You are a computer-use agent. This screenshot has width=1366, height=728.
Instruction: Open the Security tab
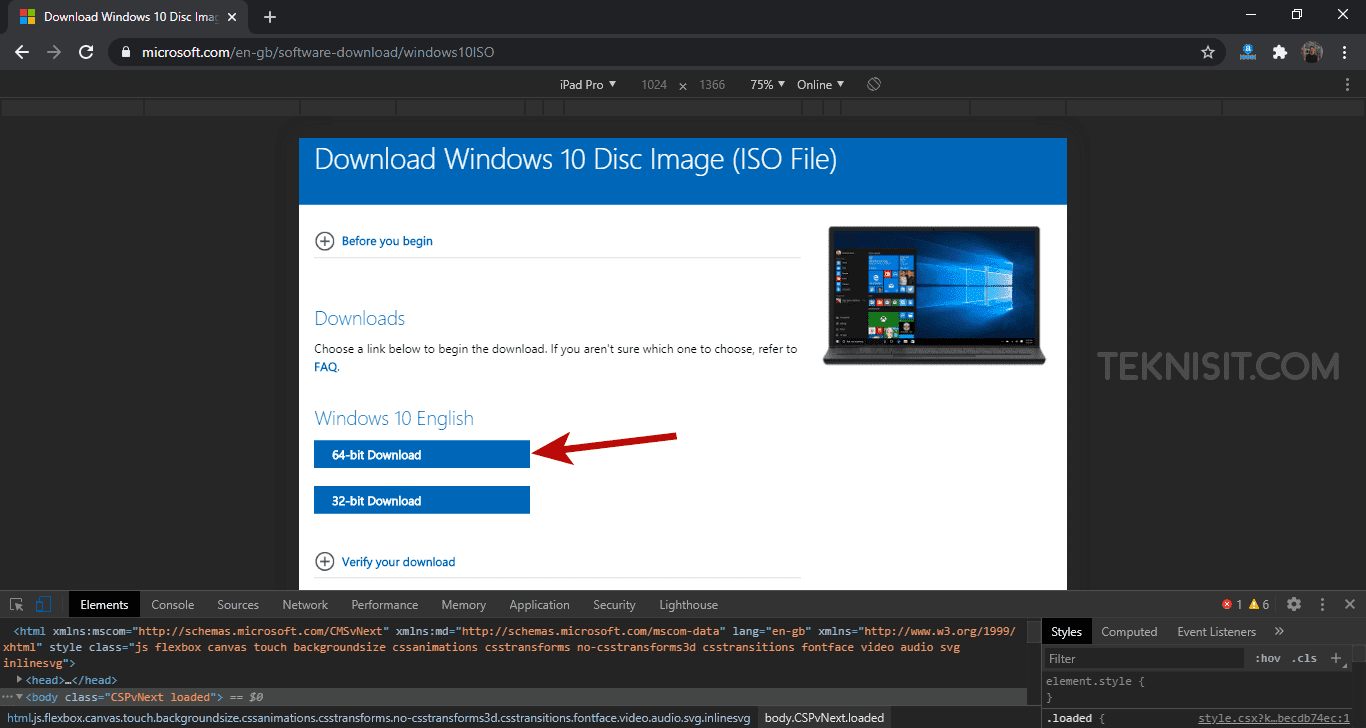coord(614,604)
